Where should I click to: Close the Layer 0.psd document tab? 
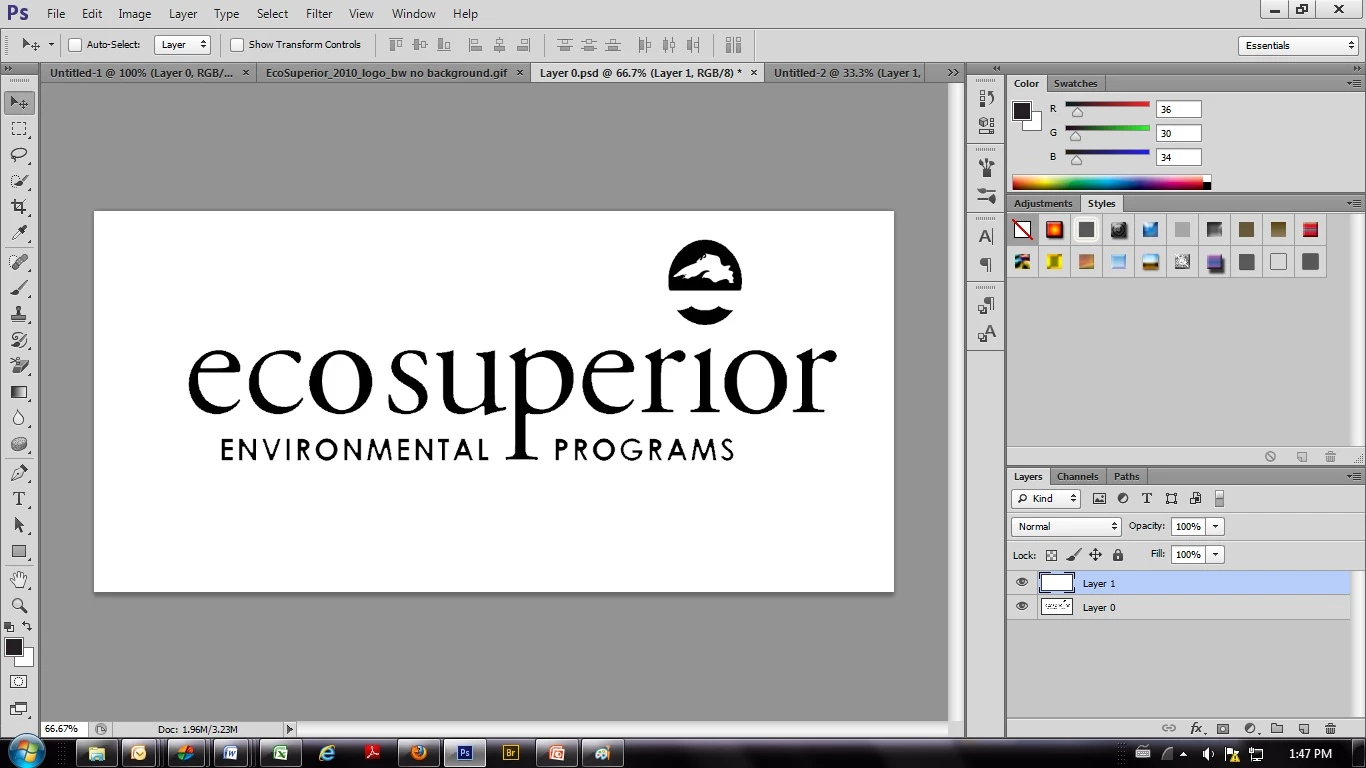pos(754,73)
